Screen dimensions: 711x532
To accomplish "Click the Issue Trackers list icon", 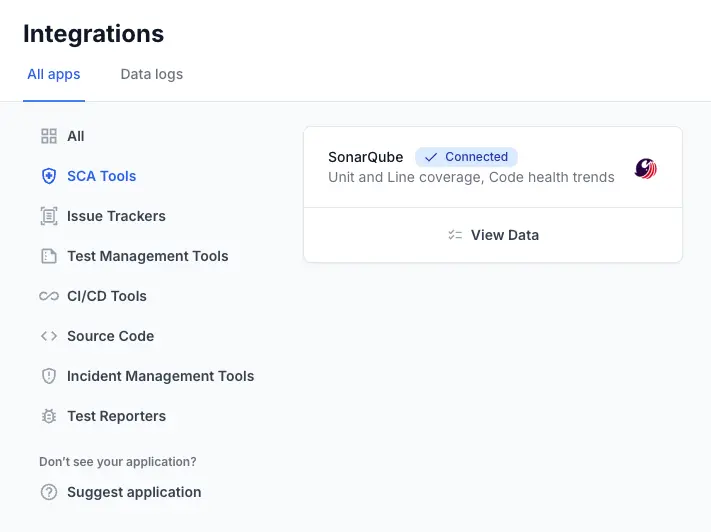I will click(x=49, y=216).
